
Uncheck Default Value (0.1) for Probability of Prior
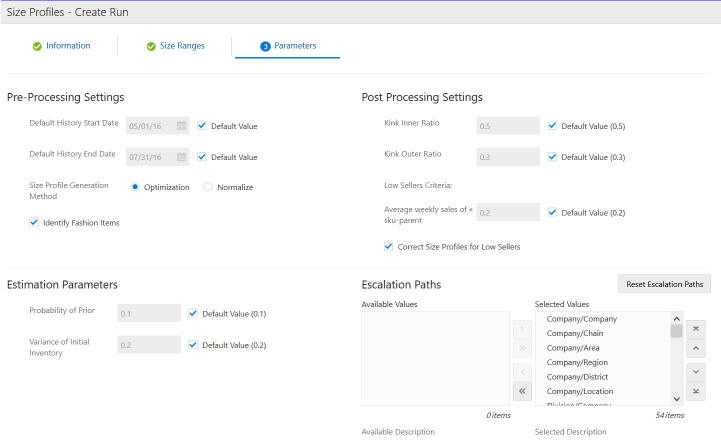[193, 314]
